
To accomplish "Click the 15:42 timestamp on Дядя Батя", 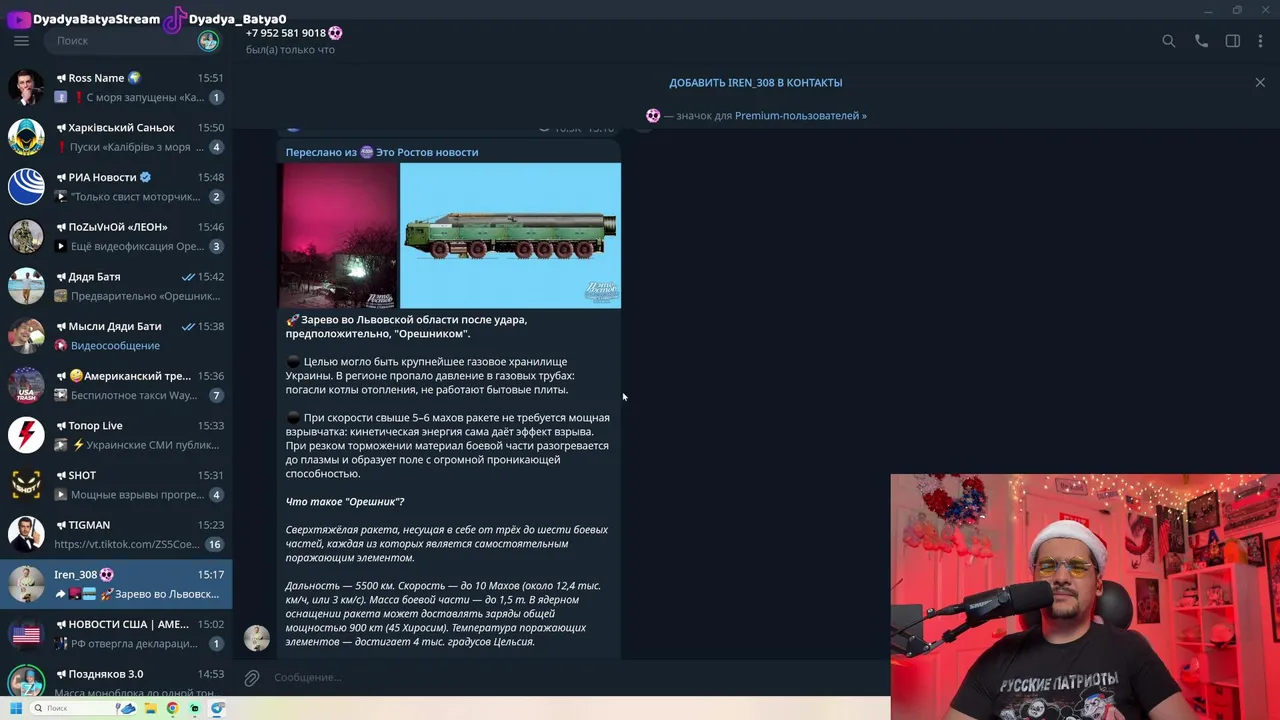I will pyautogui.click(x=210, y=277).
